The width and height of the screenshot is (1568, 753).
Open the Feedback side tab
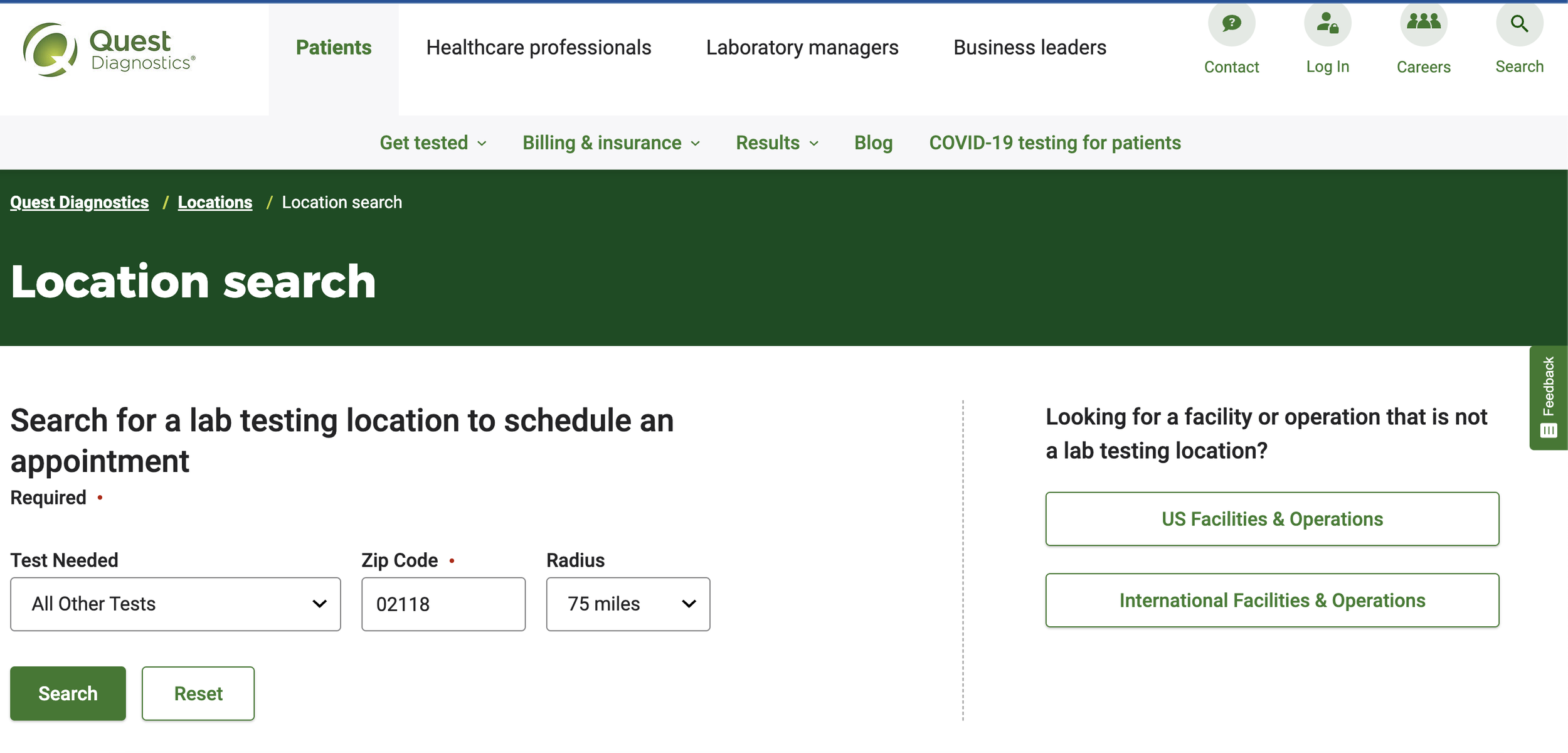coord(1548,397)
